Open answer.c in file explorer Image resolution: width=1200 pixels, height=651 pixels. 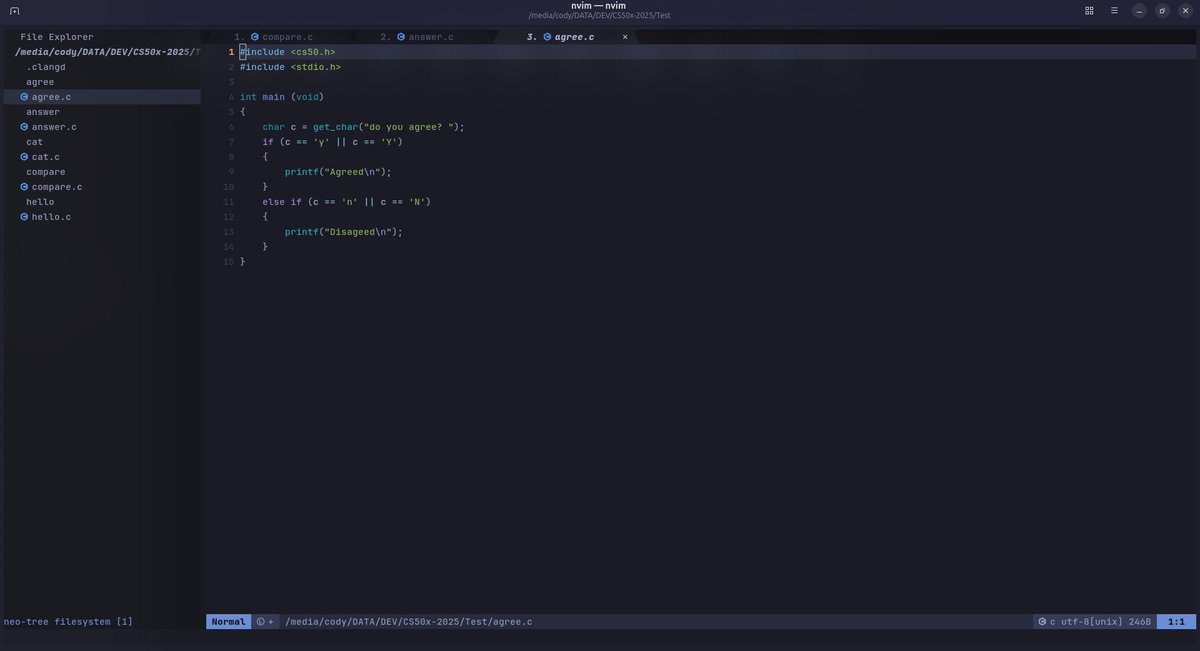coord(54,127)
